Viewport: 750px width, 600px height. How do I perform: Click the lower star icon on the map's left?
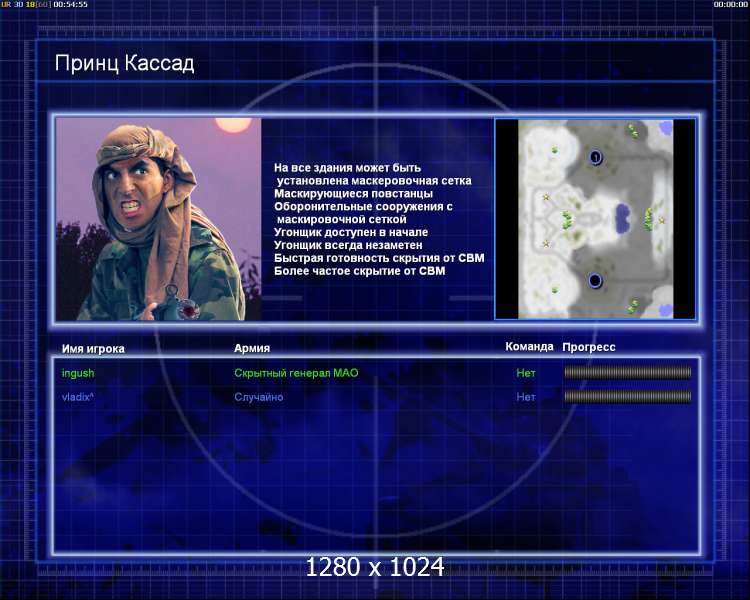pyautogui.click(x=546, y=244)
